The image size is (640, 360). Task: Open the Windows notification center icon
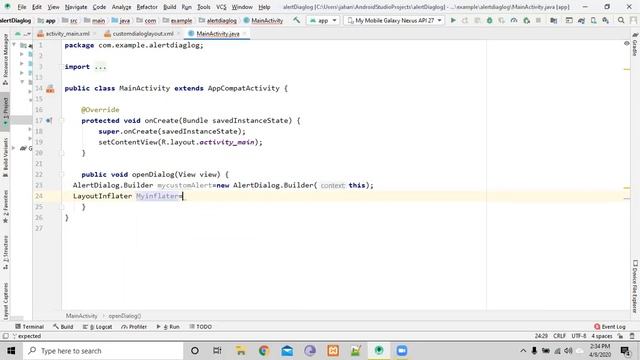coord(625,351)
